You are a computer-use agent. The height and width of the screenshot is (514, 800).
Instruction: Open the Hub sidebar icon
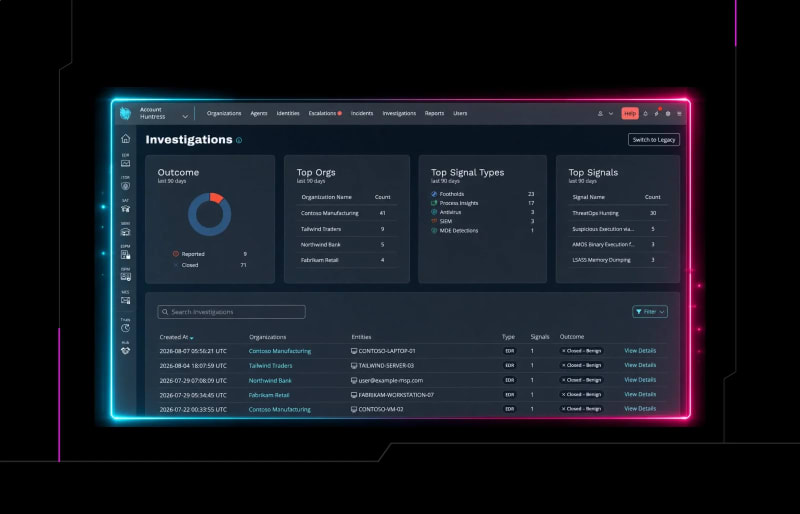click(126, 351)
